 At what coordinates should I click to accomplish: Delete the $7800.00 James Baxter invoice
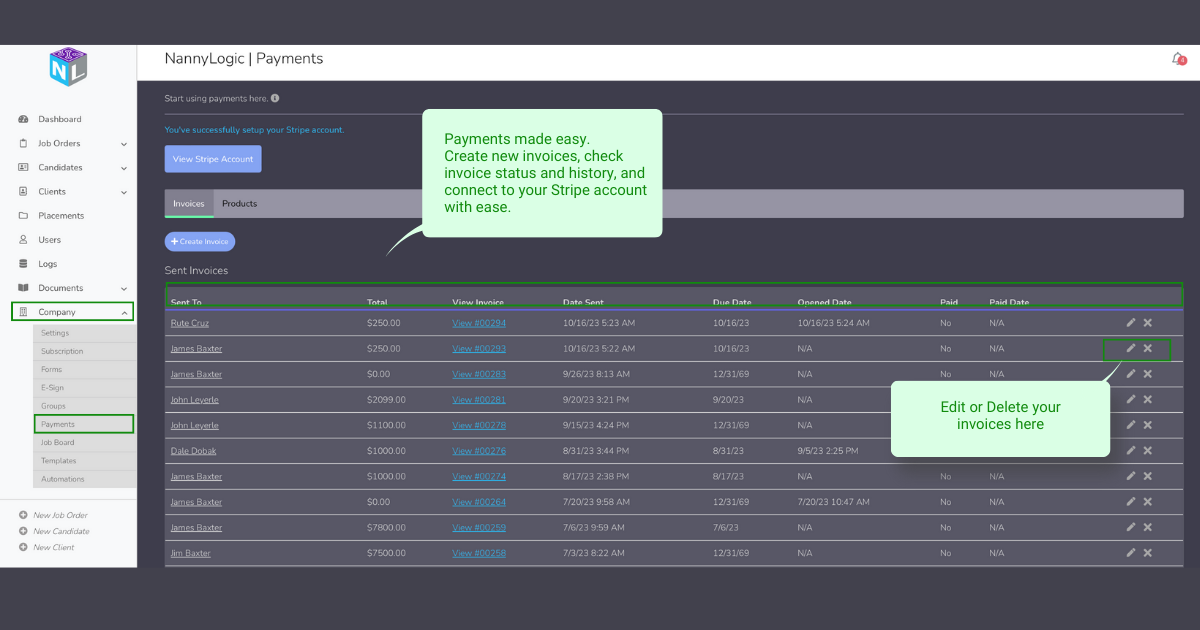click(x=1148, y=527)
